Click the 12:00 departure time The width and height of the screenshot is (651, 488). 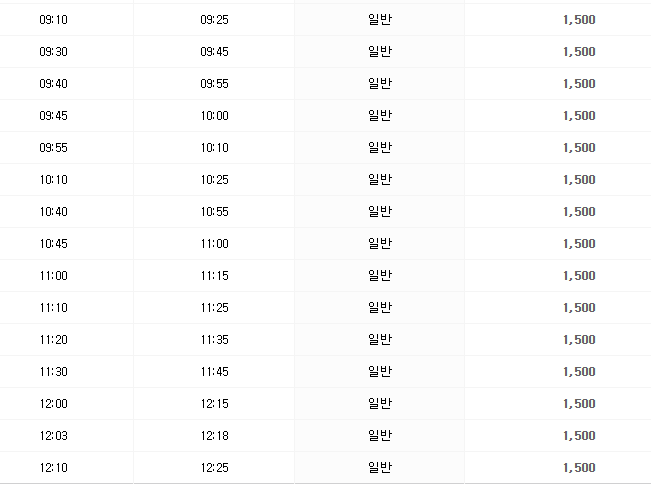pyautogui.click(x=53, y=404)
